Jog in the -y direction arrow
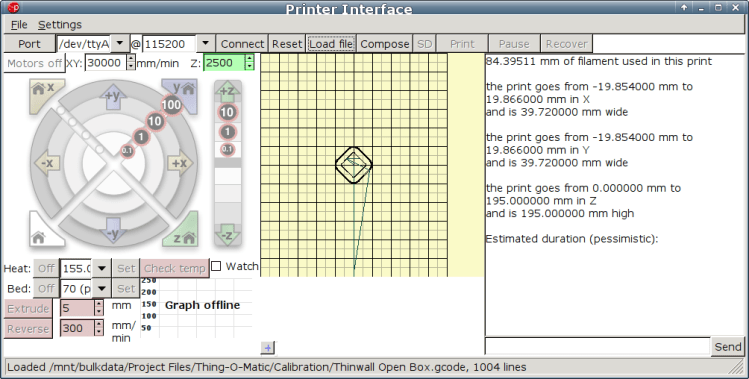 [x=113, y=231]
